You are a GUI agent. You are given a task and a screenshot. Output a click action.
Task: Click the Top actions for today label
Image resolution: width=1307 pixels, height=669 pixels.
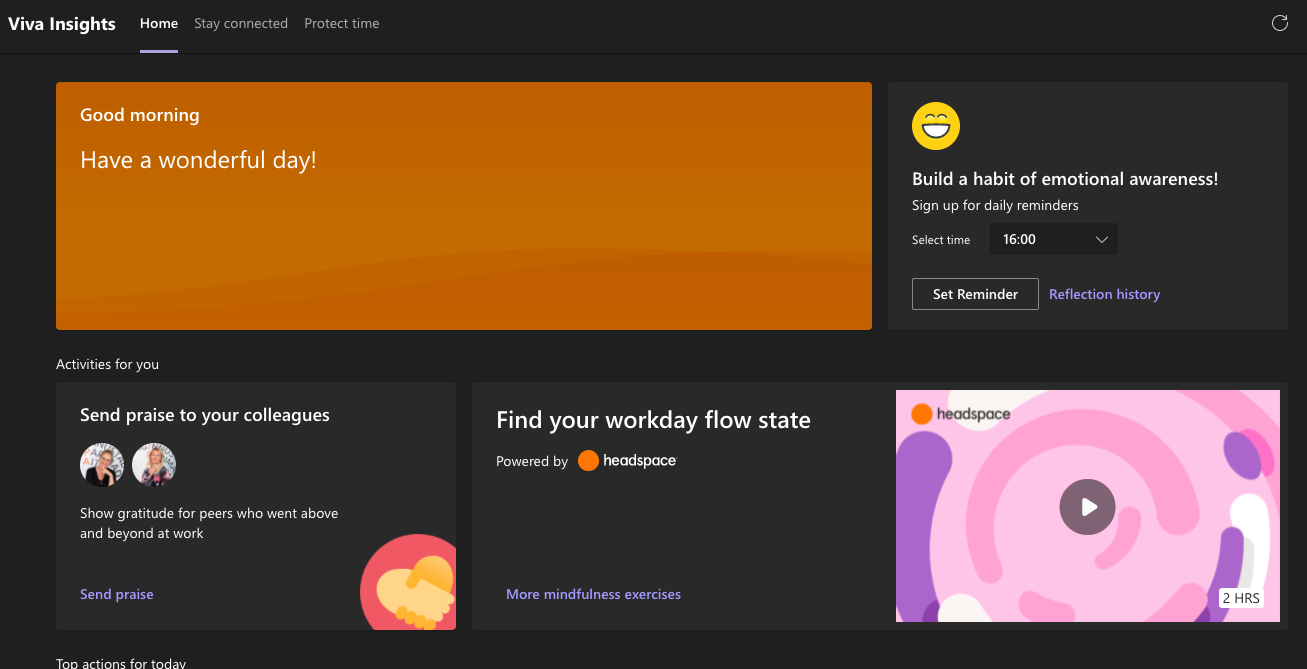click(x=121, y=663)
